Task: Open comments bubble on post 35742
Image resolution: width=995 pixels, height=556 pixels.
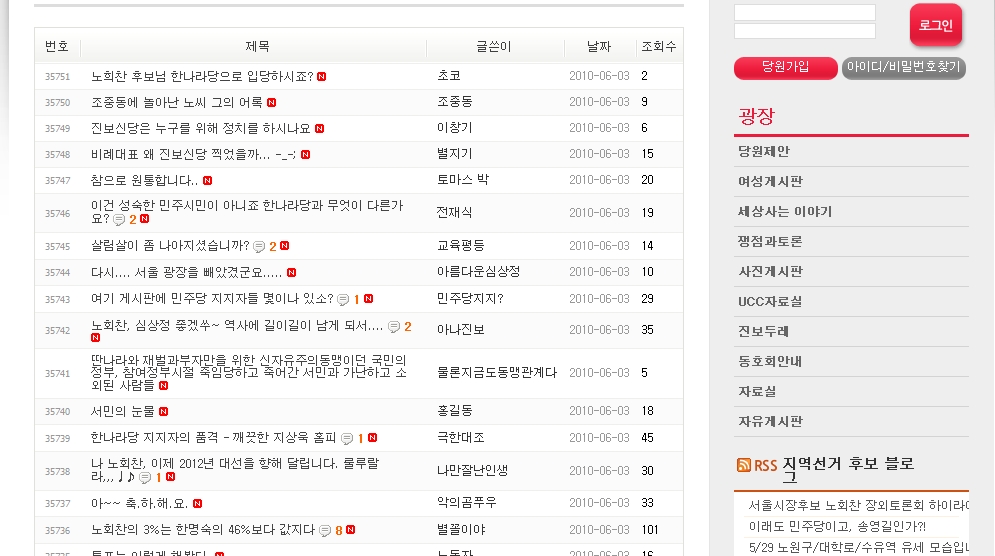Action: [394, 327]
